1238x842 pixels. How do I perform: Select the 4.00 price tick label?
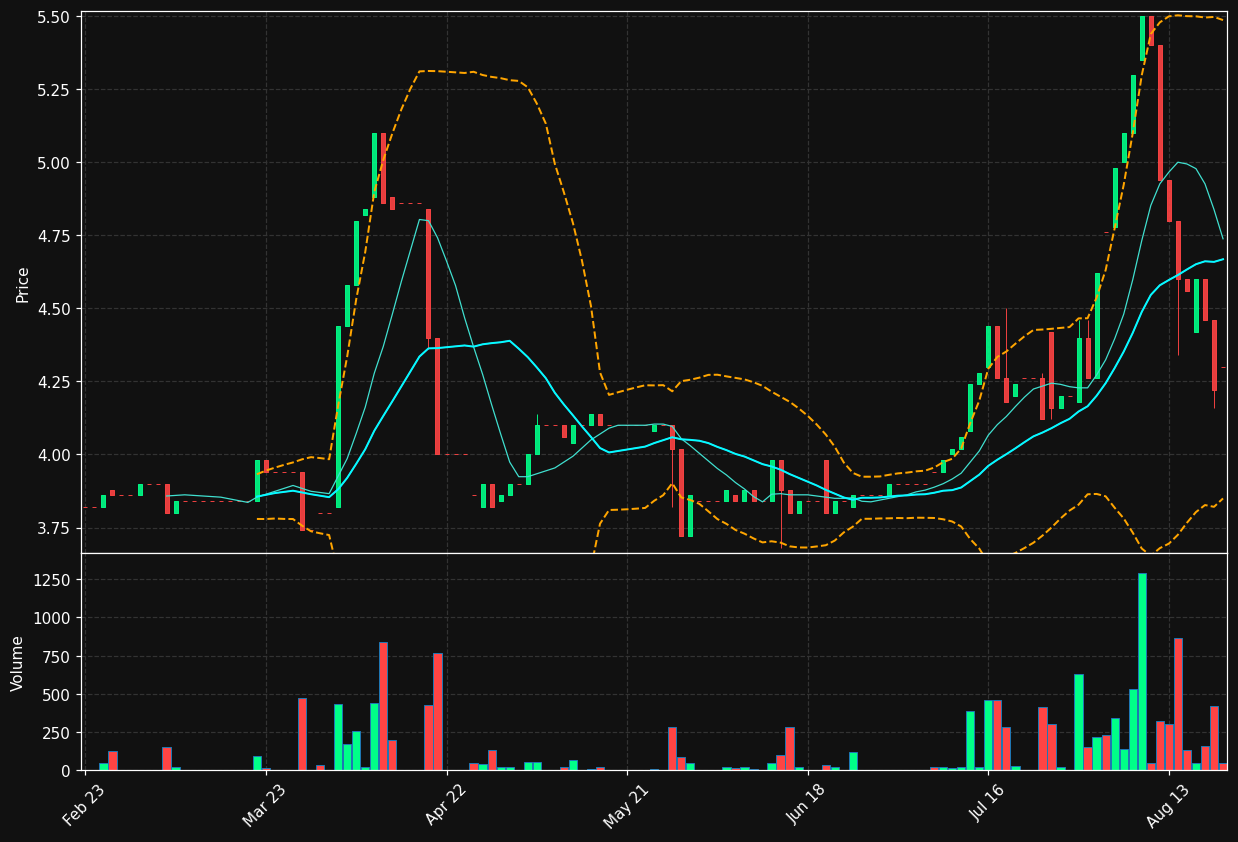[53, 455]
